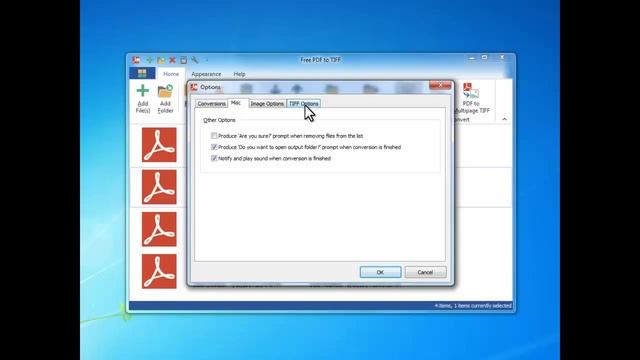Viewport: 640px width, 360px height.
Task: Select the third PDF file thumbnail
Action: (159, 229)
